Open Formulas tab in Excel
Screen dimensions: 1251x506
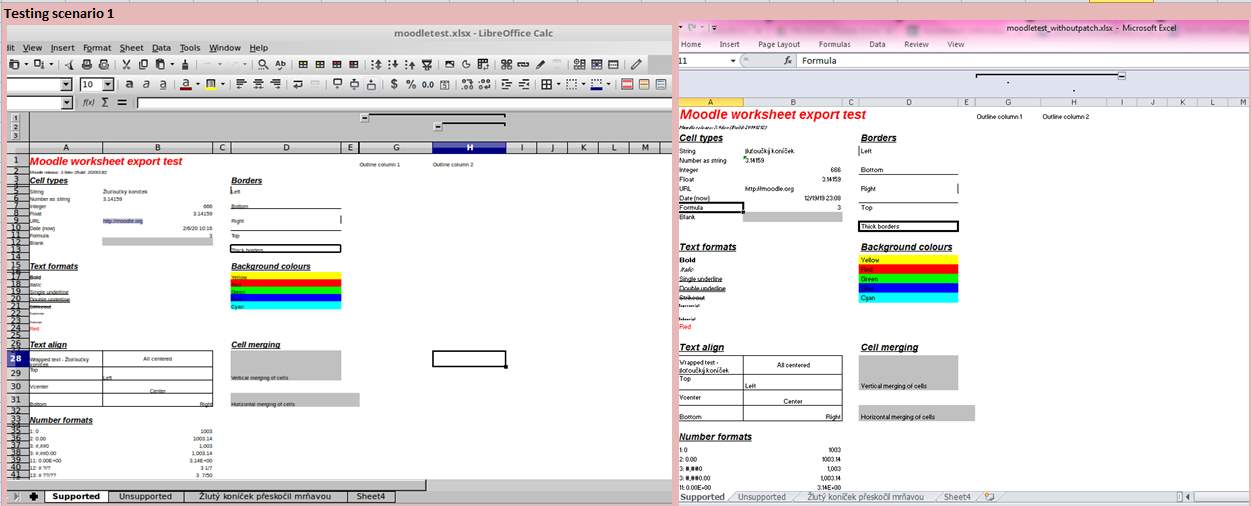[x=835, y=44]
